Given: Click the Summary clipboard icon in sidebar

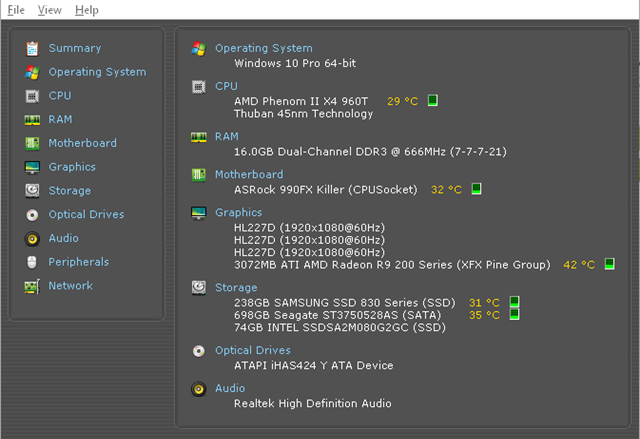Looking at the screenshot, I should pos(32,49).
